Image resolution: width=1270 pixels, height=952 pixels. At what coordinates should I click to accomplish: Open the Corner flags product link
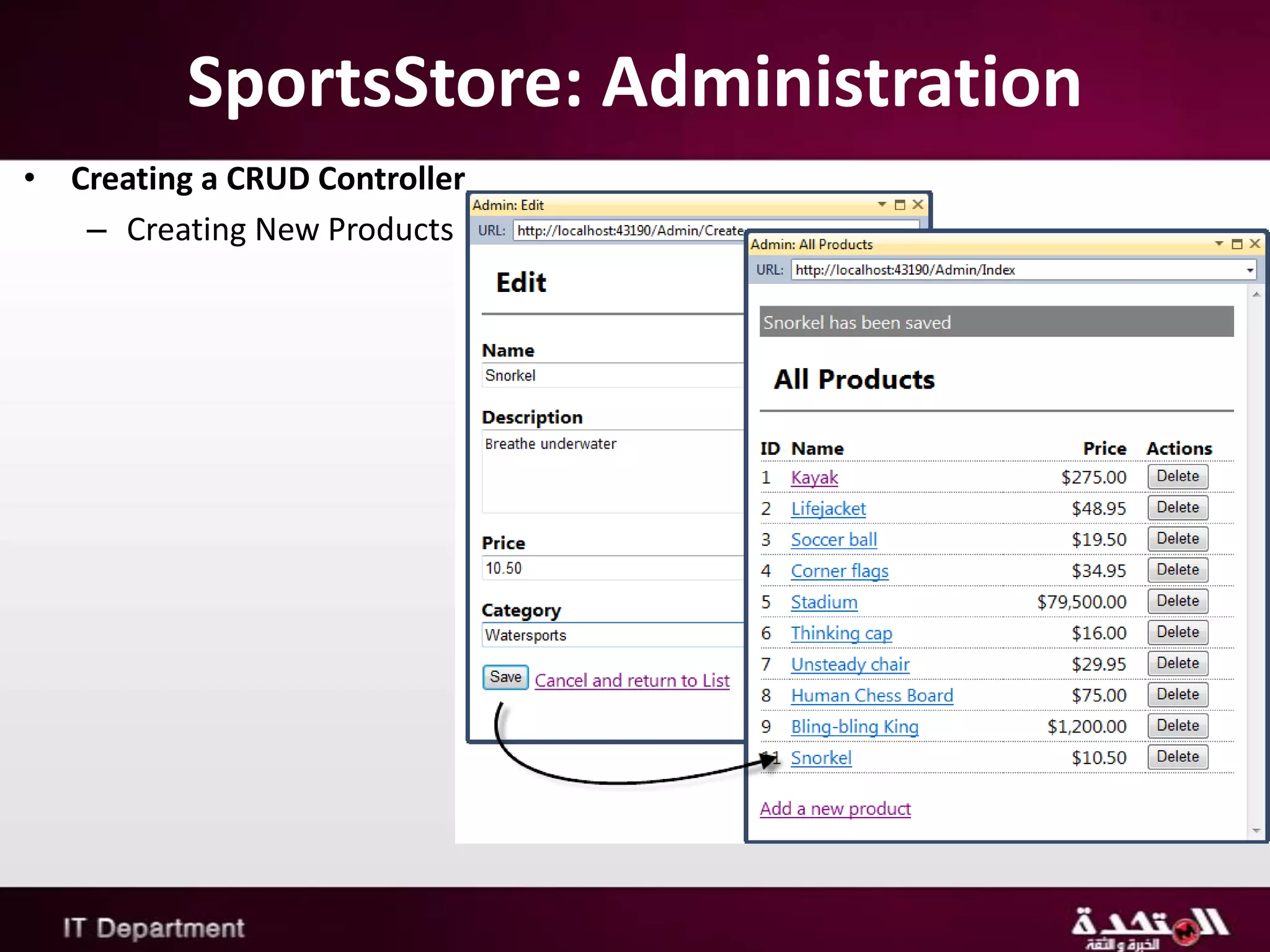[x=840, y=571]
